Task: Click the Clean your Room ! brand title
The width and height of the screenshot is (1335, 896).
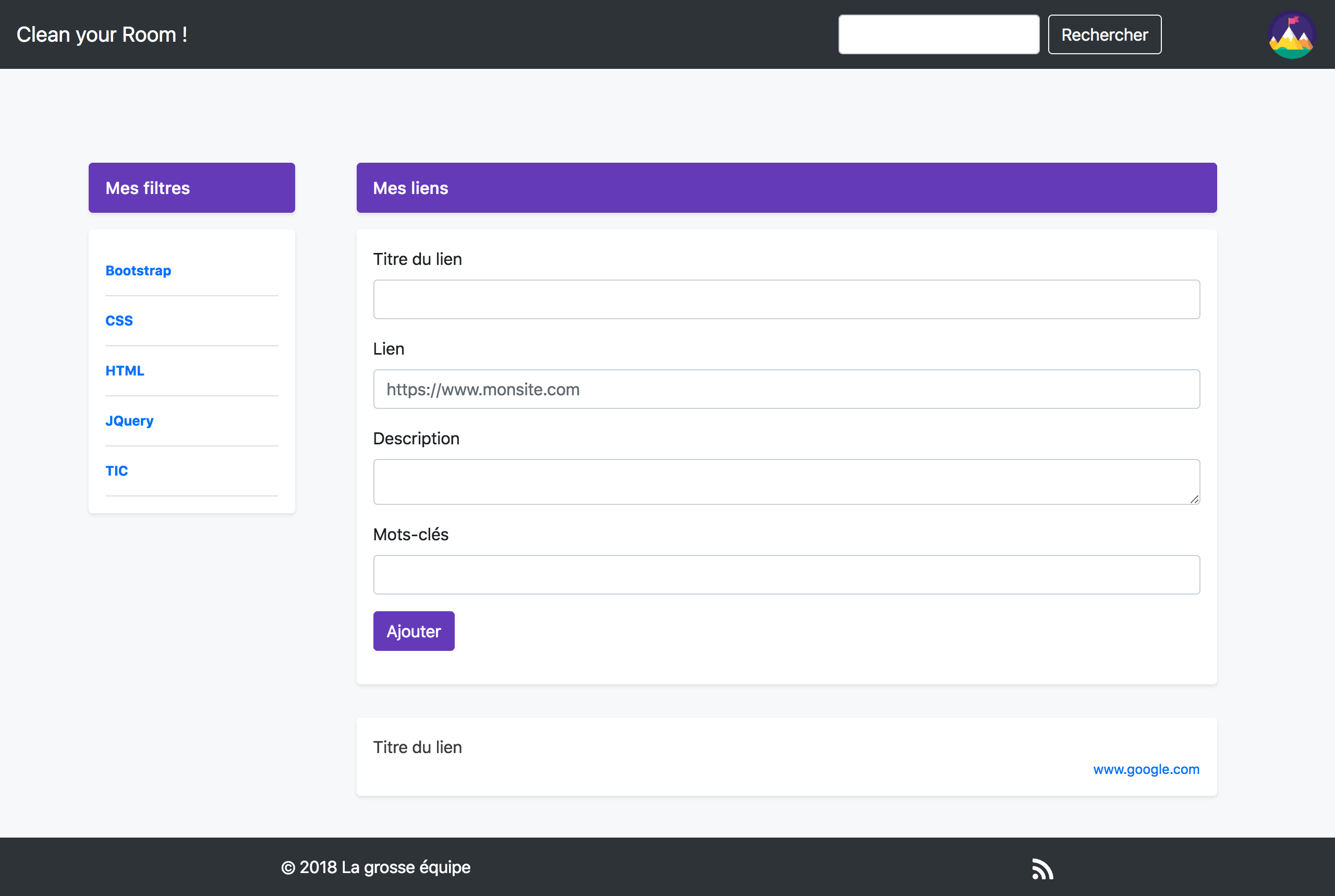Action: click(x=102, y=35)
